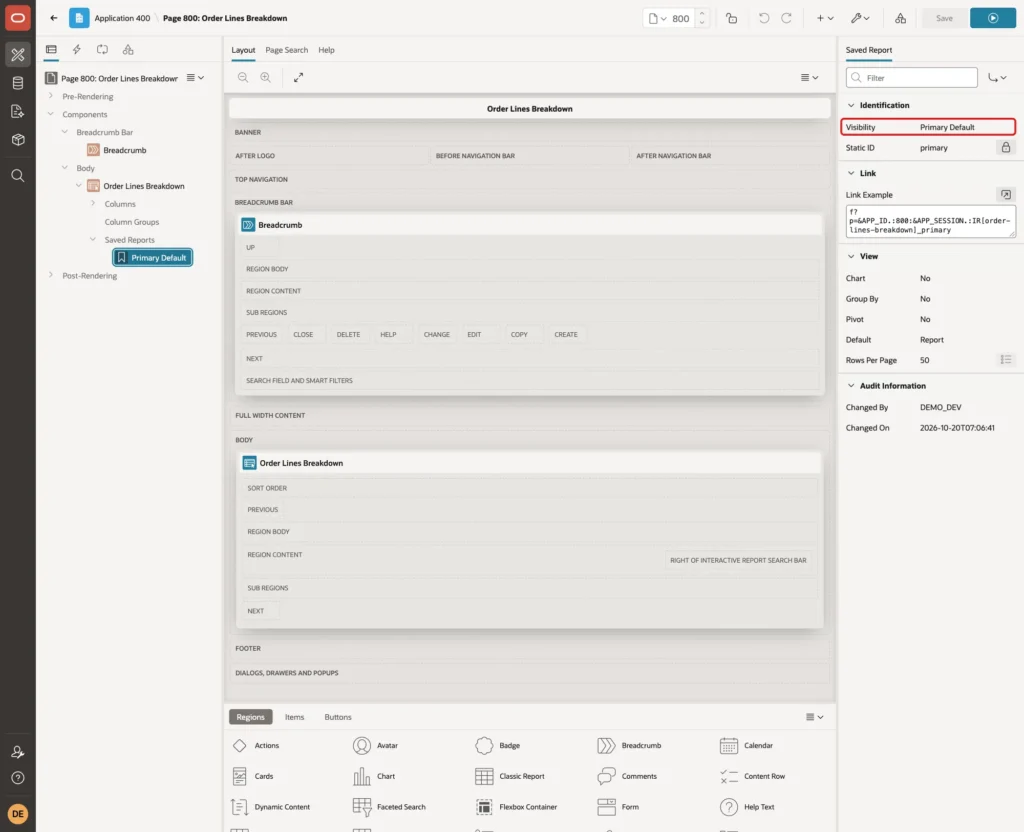
Task: Open Link Example in expanded editor icon
Action: (1006, 195)
